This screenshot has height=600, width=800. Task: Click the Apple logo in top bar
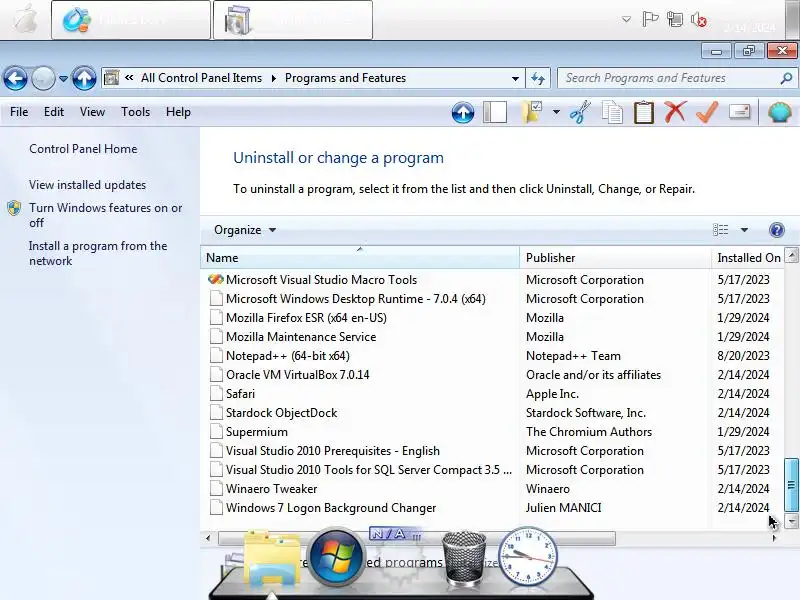click(x=24, y=18)
